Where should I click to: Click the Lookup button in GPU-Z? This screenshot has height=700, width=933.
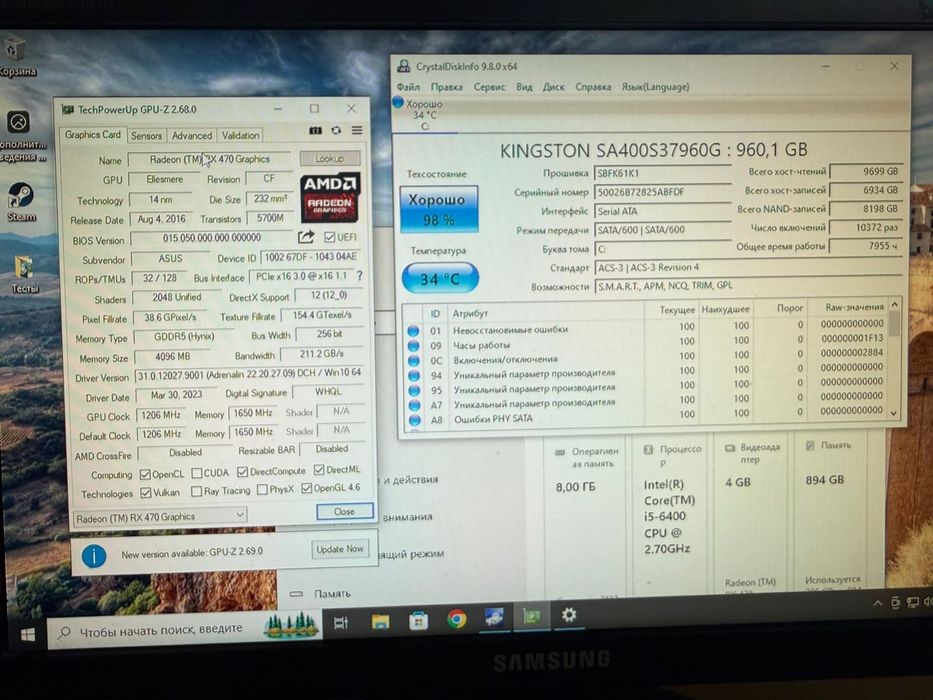tap(330, 158)
